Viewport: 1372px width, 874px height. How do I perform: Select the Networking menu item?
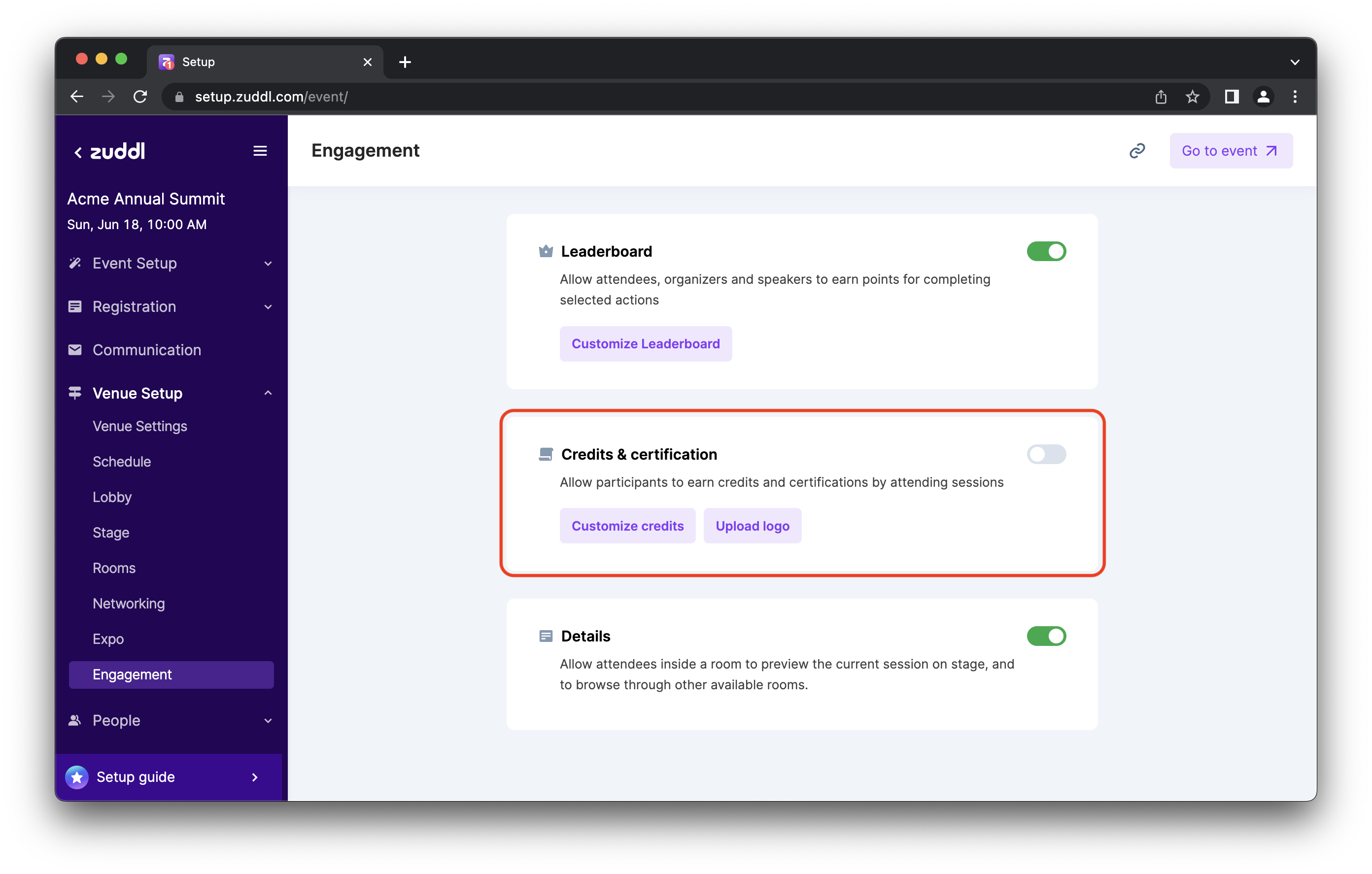(x=129, y=603)
